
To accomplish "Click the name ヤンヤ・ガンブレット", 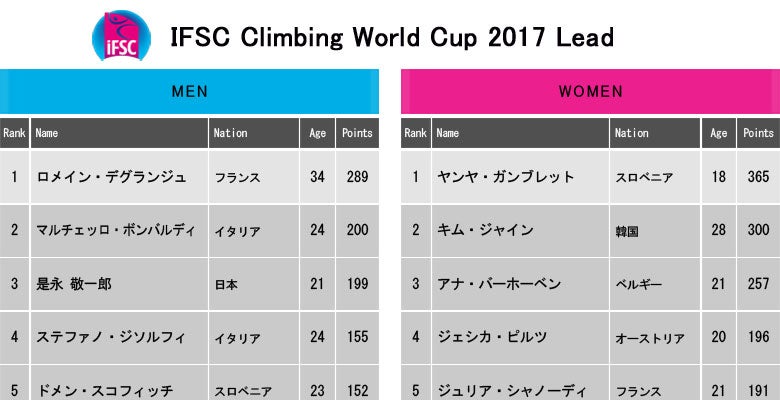I will [x=505, y=177].
